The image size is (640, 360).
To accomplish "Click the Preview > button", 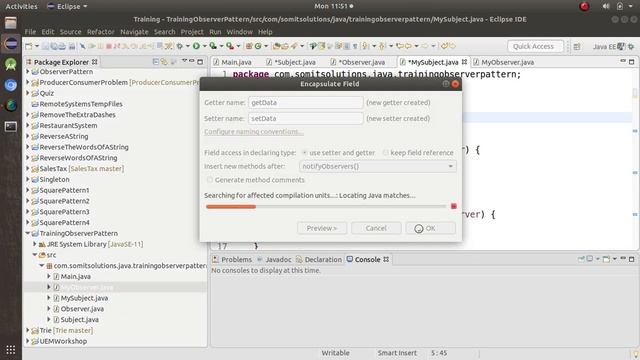I will point(322,228).
